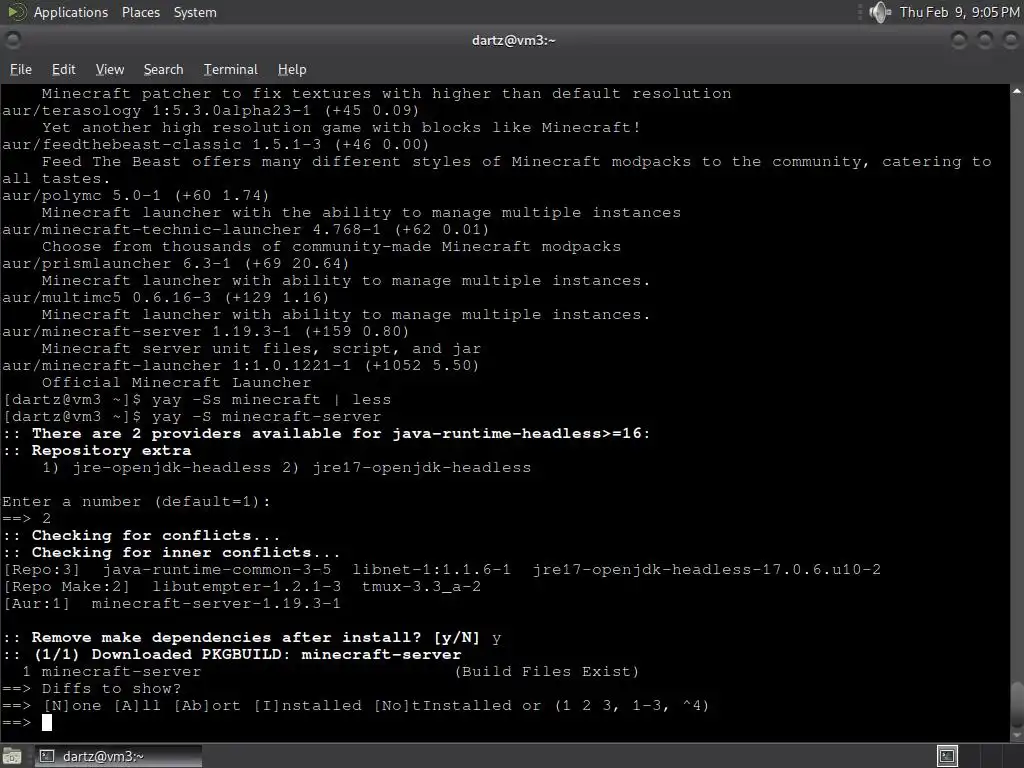Click the volume speaker icon
The width and height of the screenshot is (1024, 768).
(x=880, y=12)
